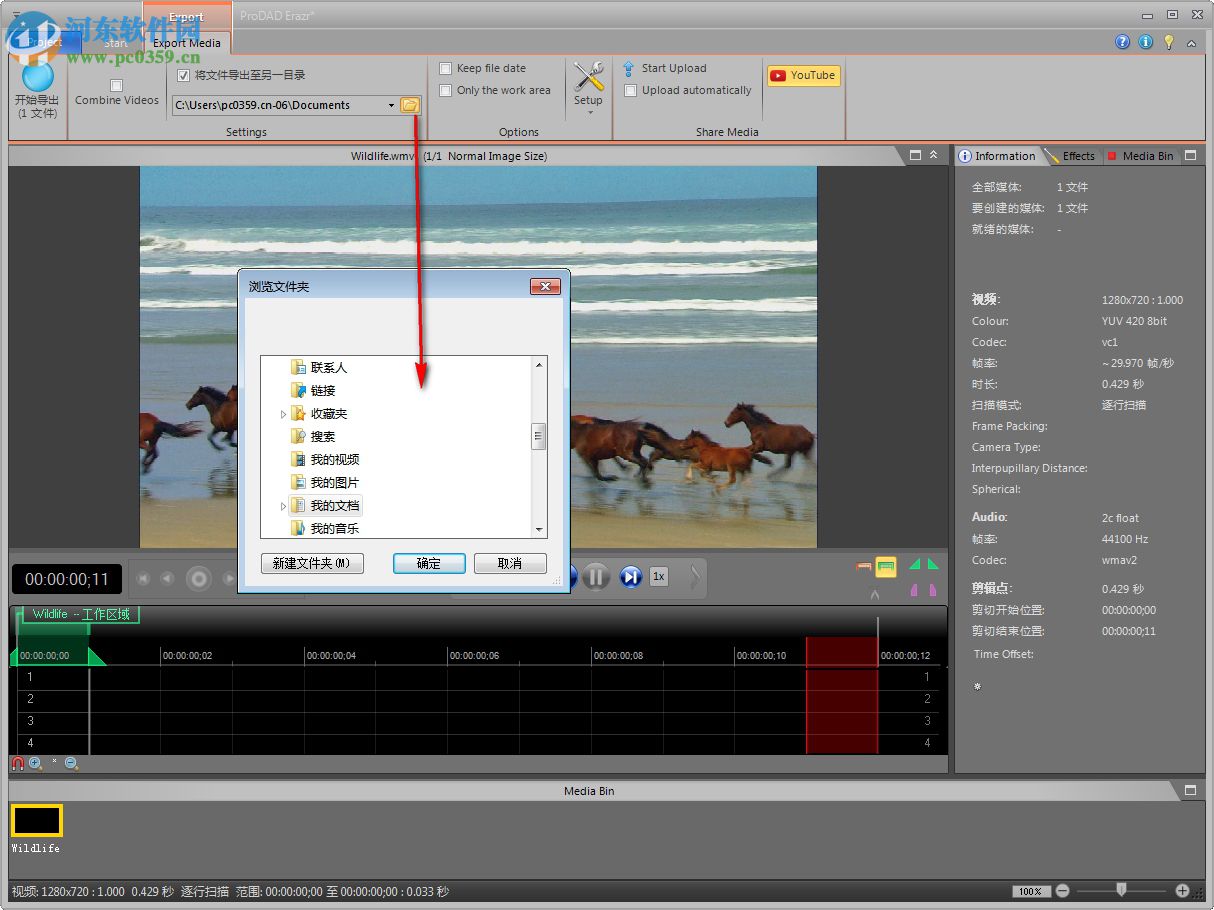Open the Setup wrench and screwdriver tool
The height and width of the screenshot is (910, 1214).
point(588,77)
